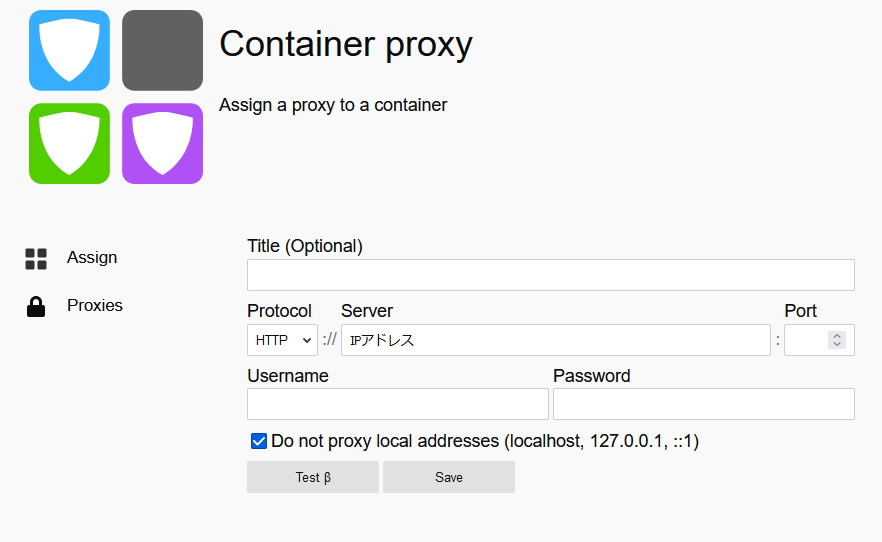Click the local addresses checkbox label text
The image size is (882, 542).
pos(485,441)
